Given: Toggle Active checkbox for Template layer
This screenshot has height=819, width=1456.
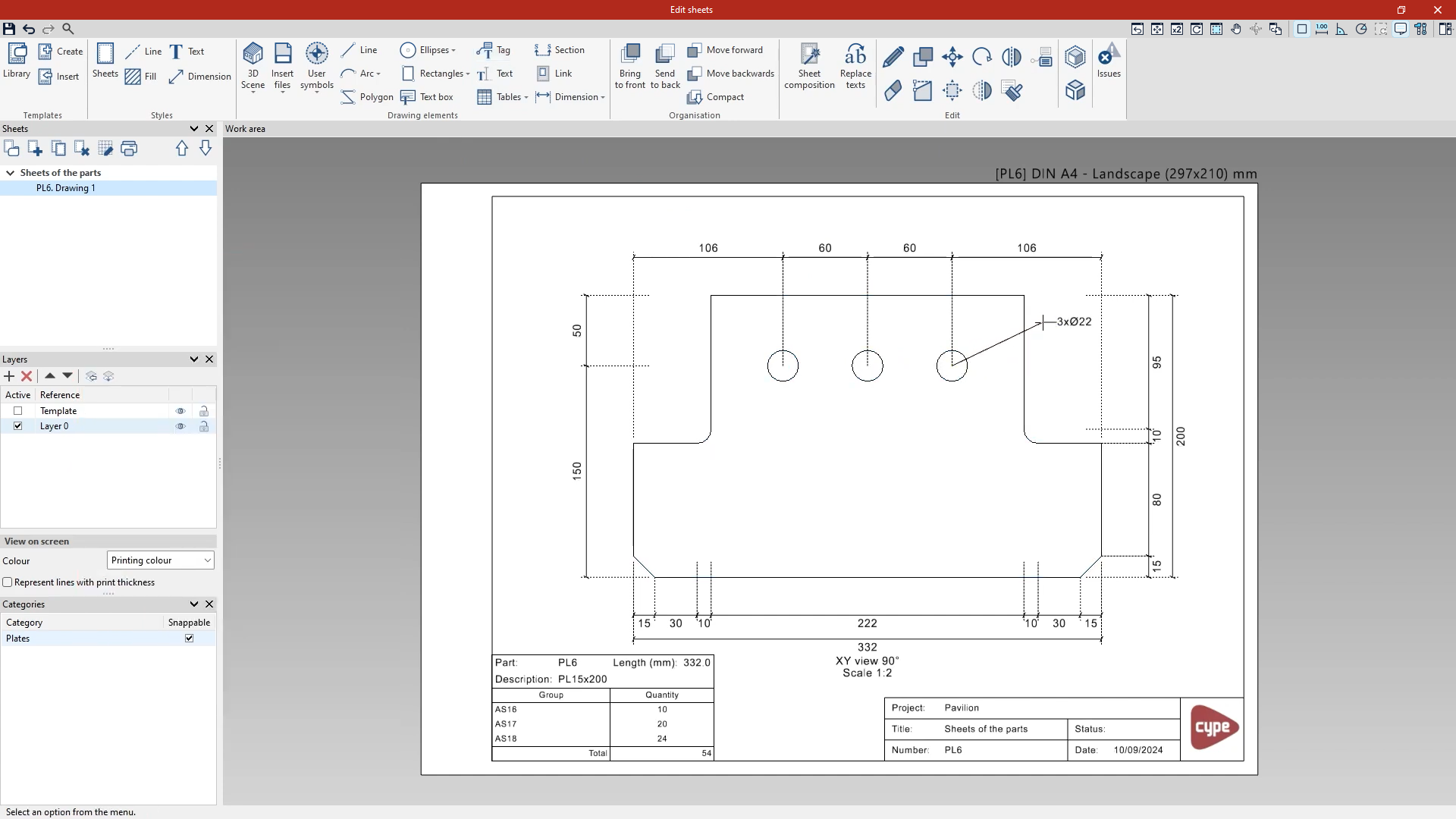Looking at the screenshot, I should click(x=18, y=411).
